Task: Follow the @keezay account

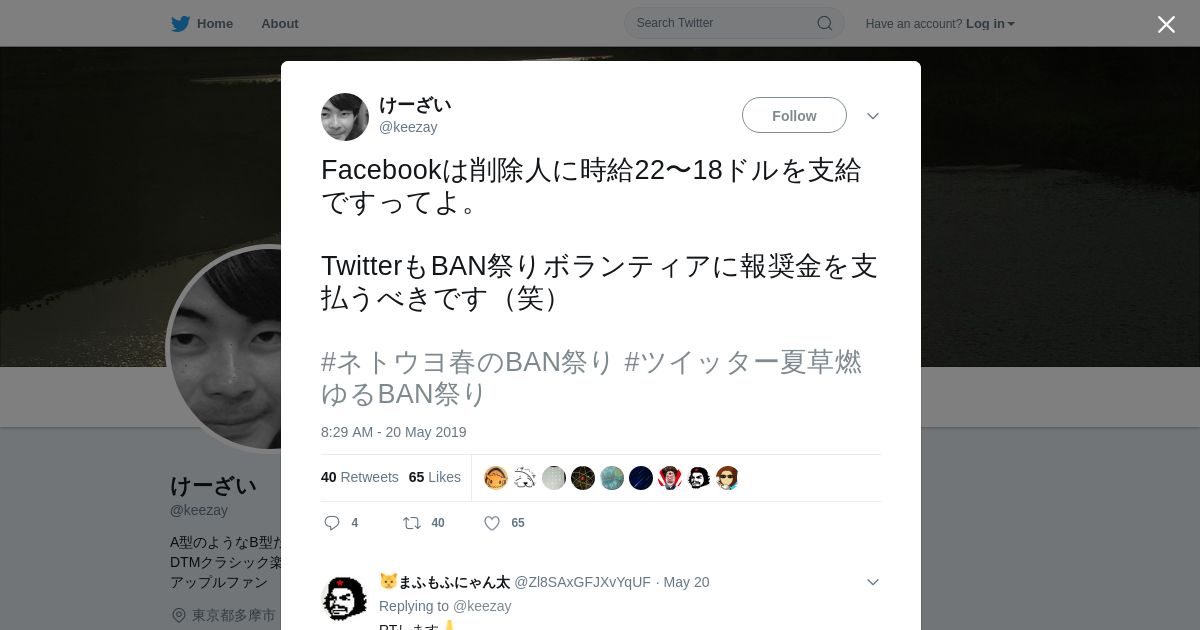Action: [x=794, y=115]
